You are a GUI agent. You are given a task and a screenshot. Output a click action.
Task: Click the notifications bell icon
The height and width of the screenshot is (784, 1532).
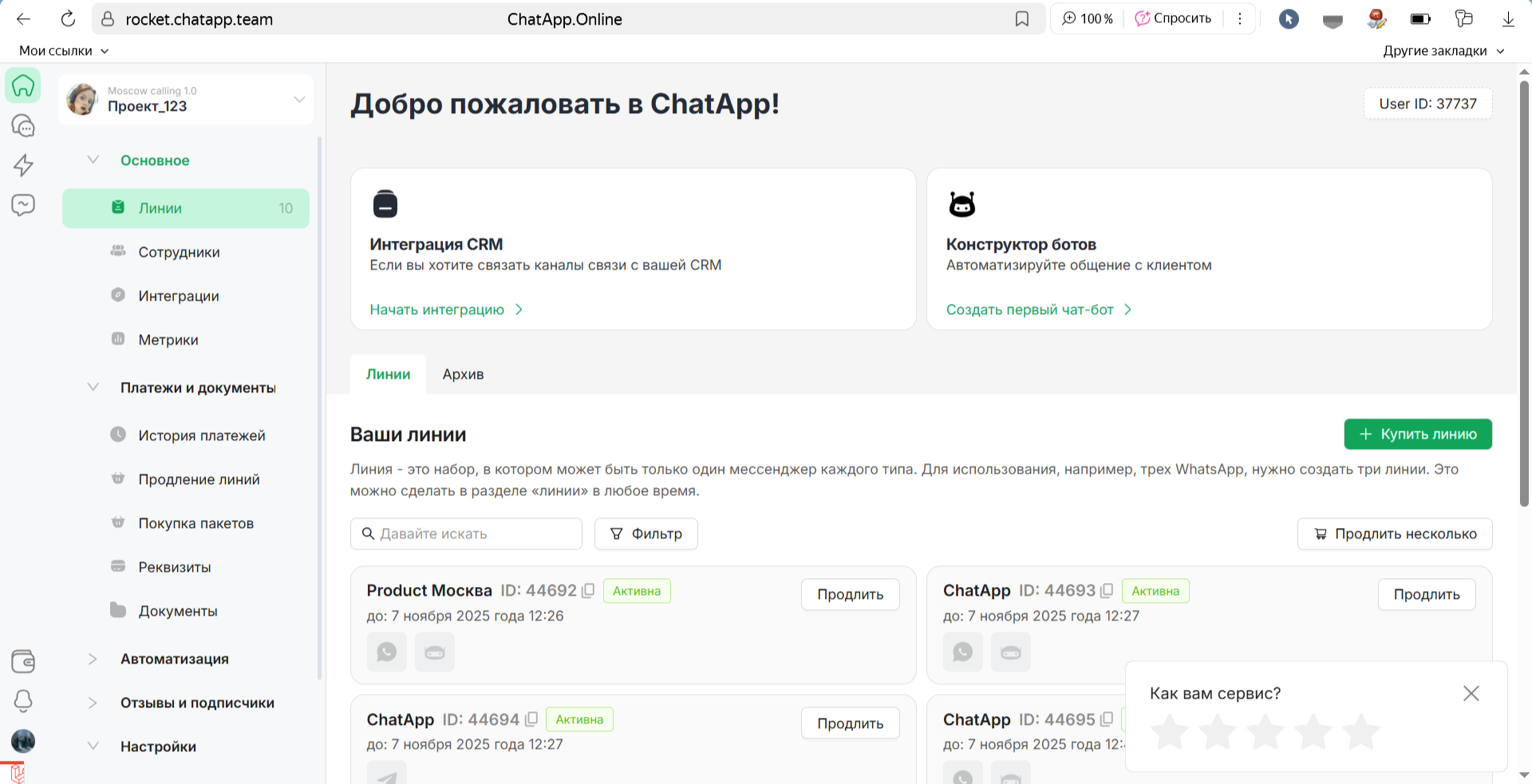(23, 701)
